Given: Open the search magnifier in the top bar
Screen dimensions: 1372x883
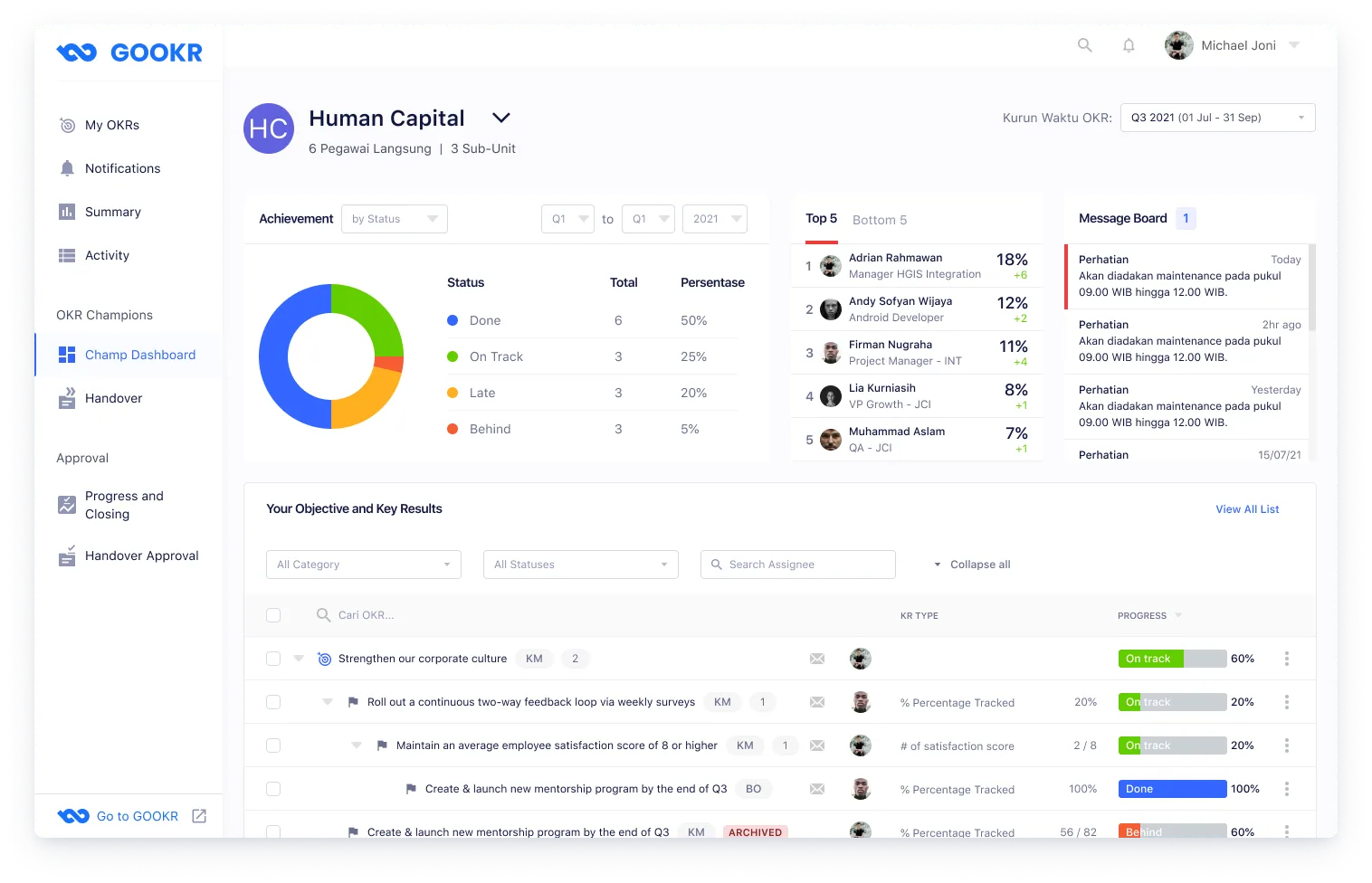Looking at the screenshot, I should [x=1085, y=44].
